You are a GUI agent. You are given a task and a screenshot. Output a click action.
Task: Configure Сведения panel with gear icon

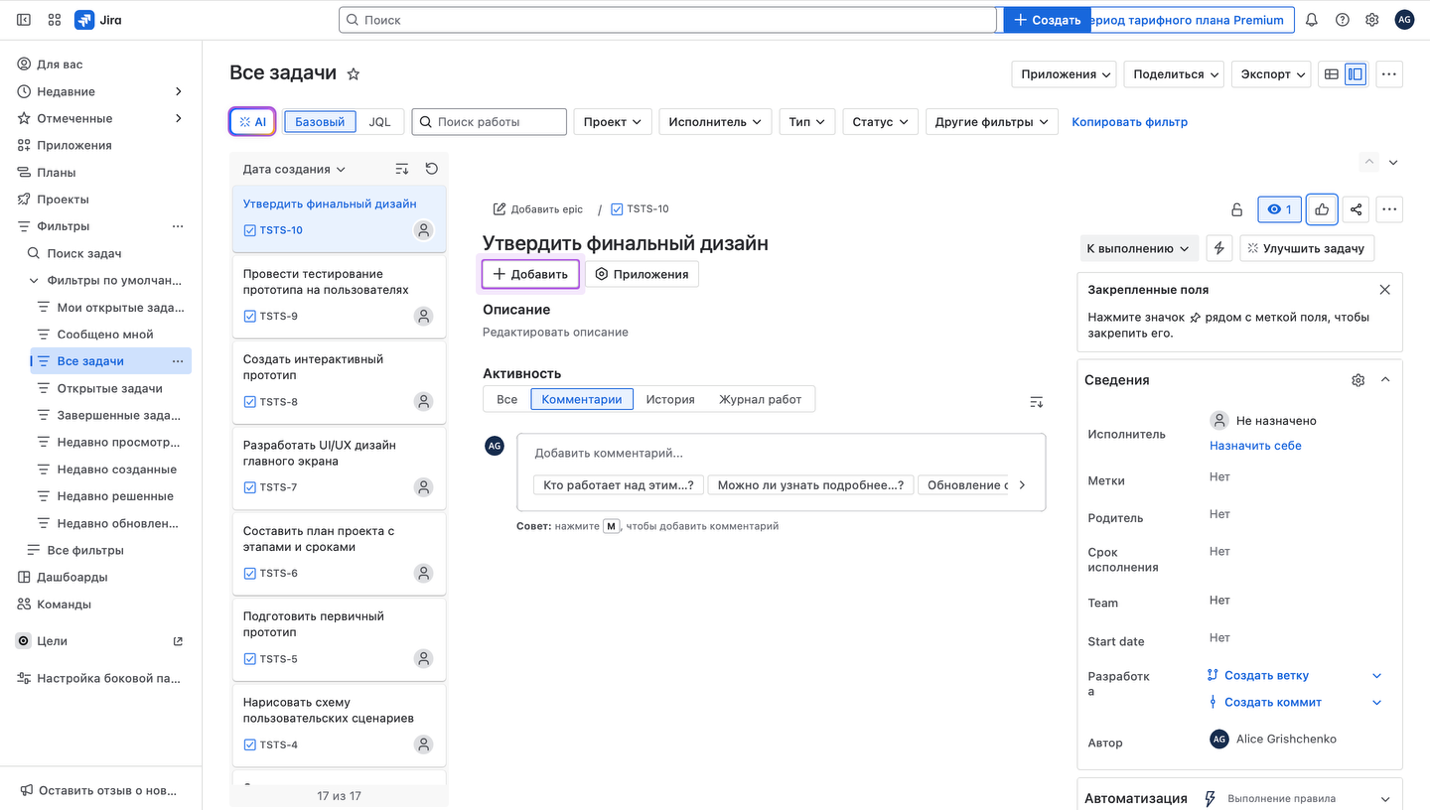pyautogui.click(x=1357, y=380)
